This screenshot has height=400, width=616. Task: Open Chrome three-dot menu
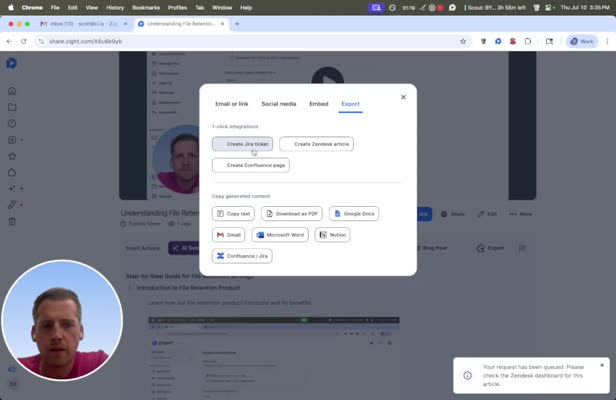607,41
